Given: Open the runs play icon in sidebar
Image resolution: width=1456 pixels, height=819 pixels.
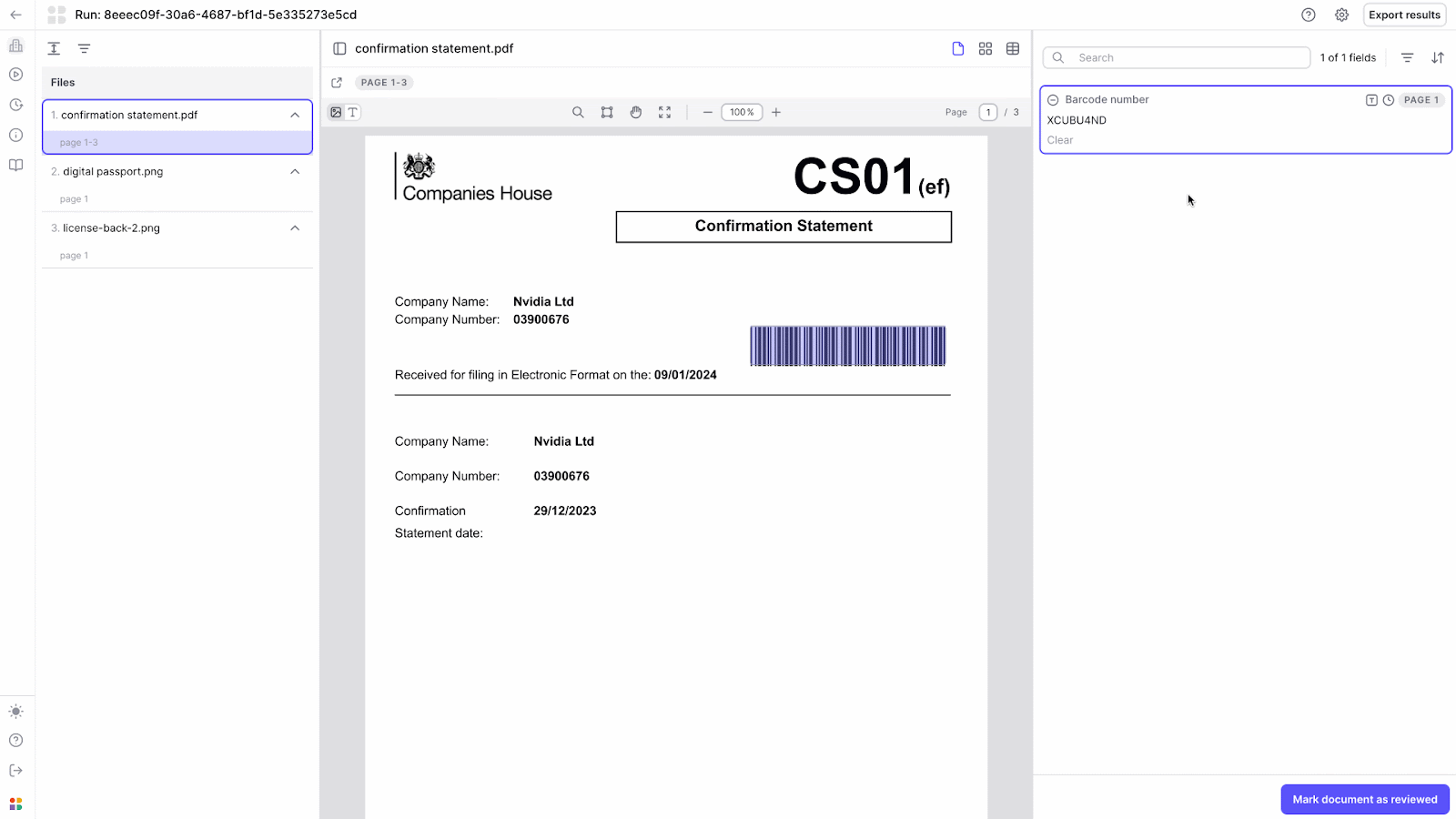Looking at the screenshot, I should (15, 75).
